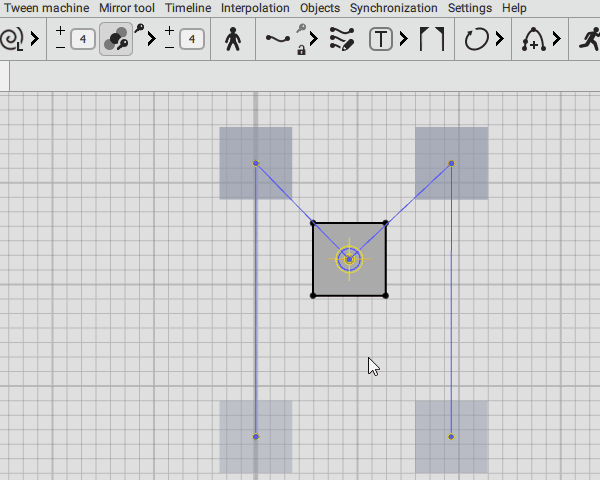Click the curved path line icon

[277, 40]
